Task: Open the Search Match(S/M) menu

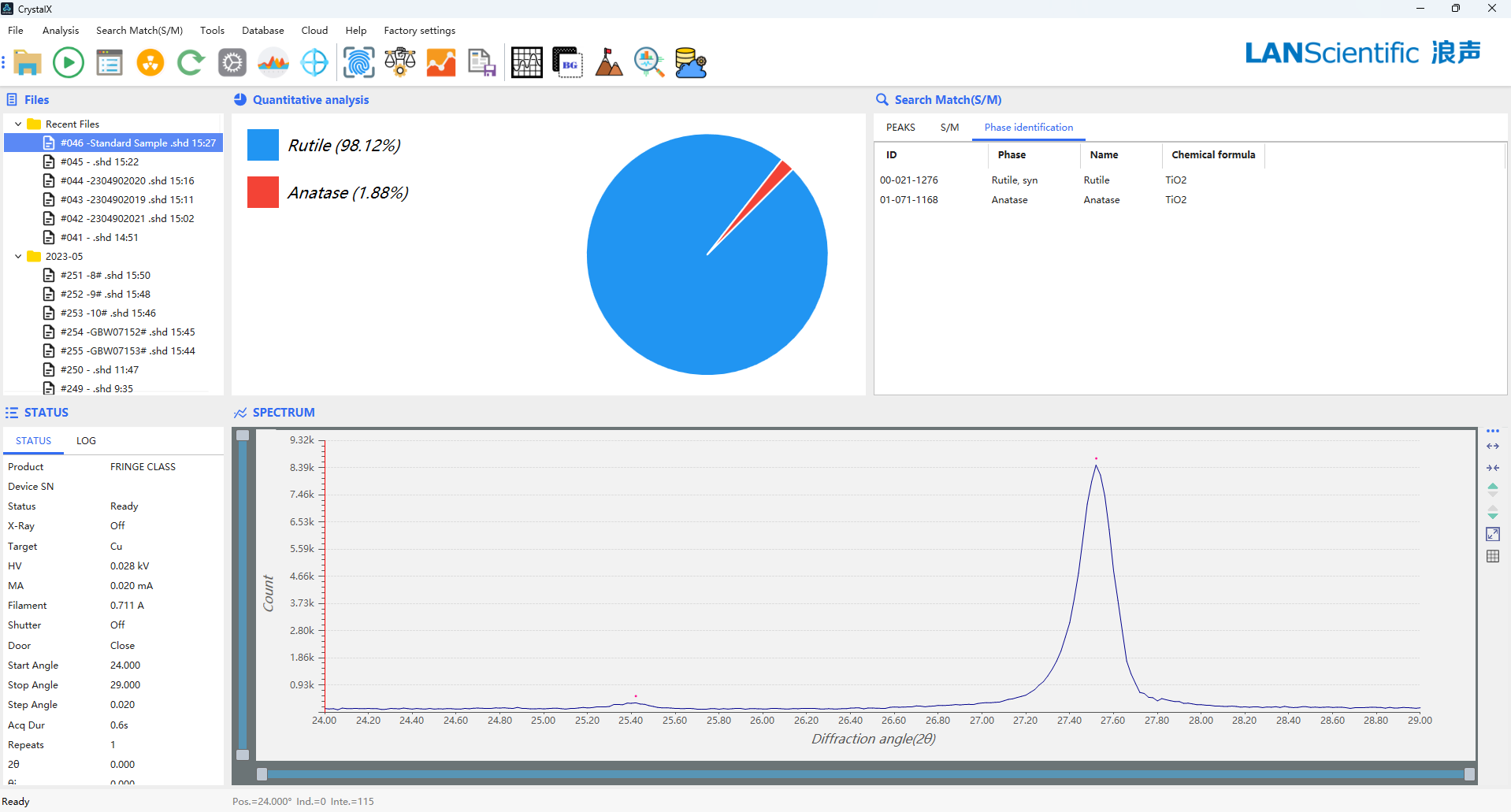Action: coord(139,31)
